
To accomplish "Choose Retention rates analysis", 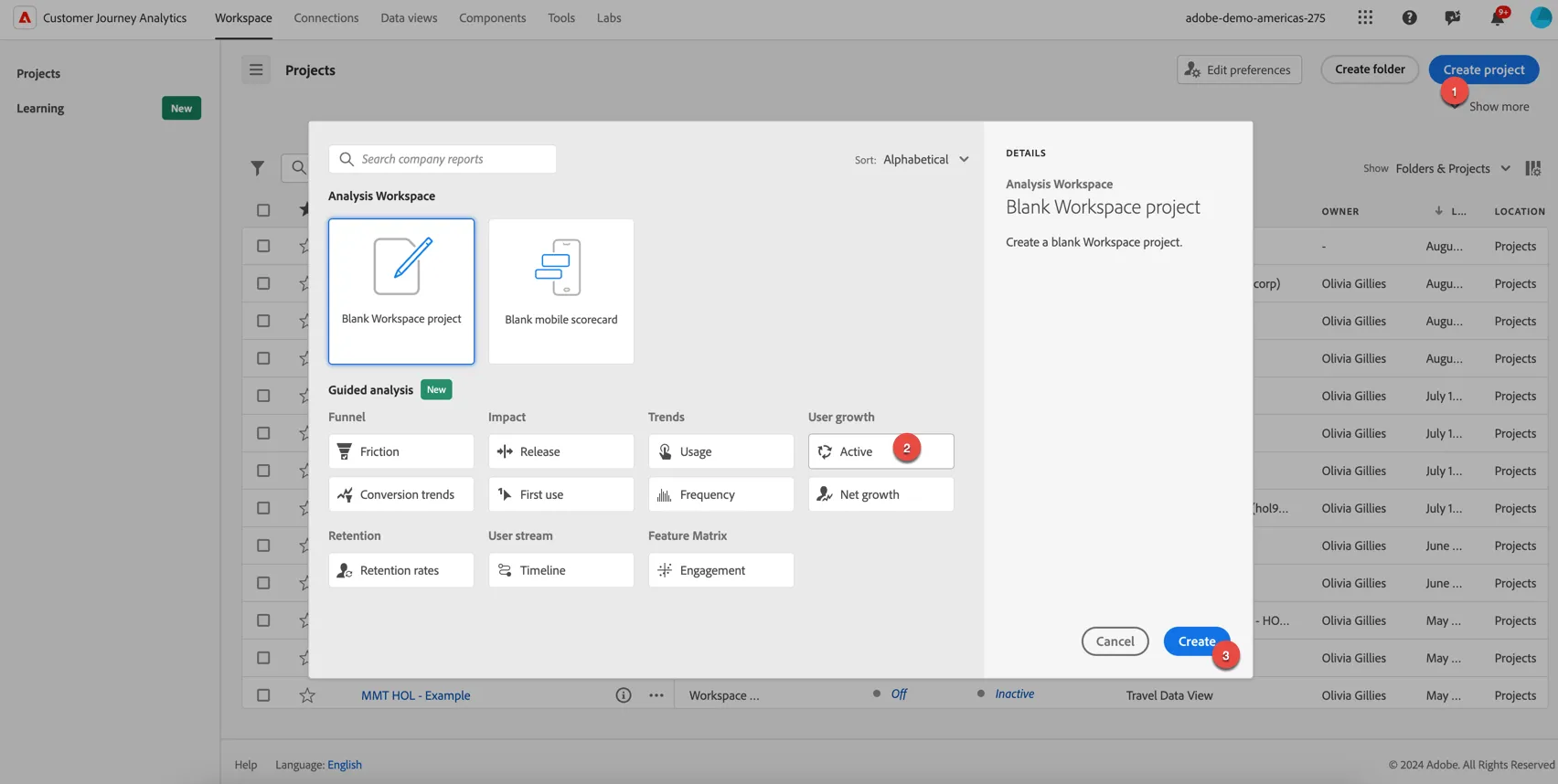I will pos(401,570).
